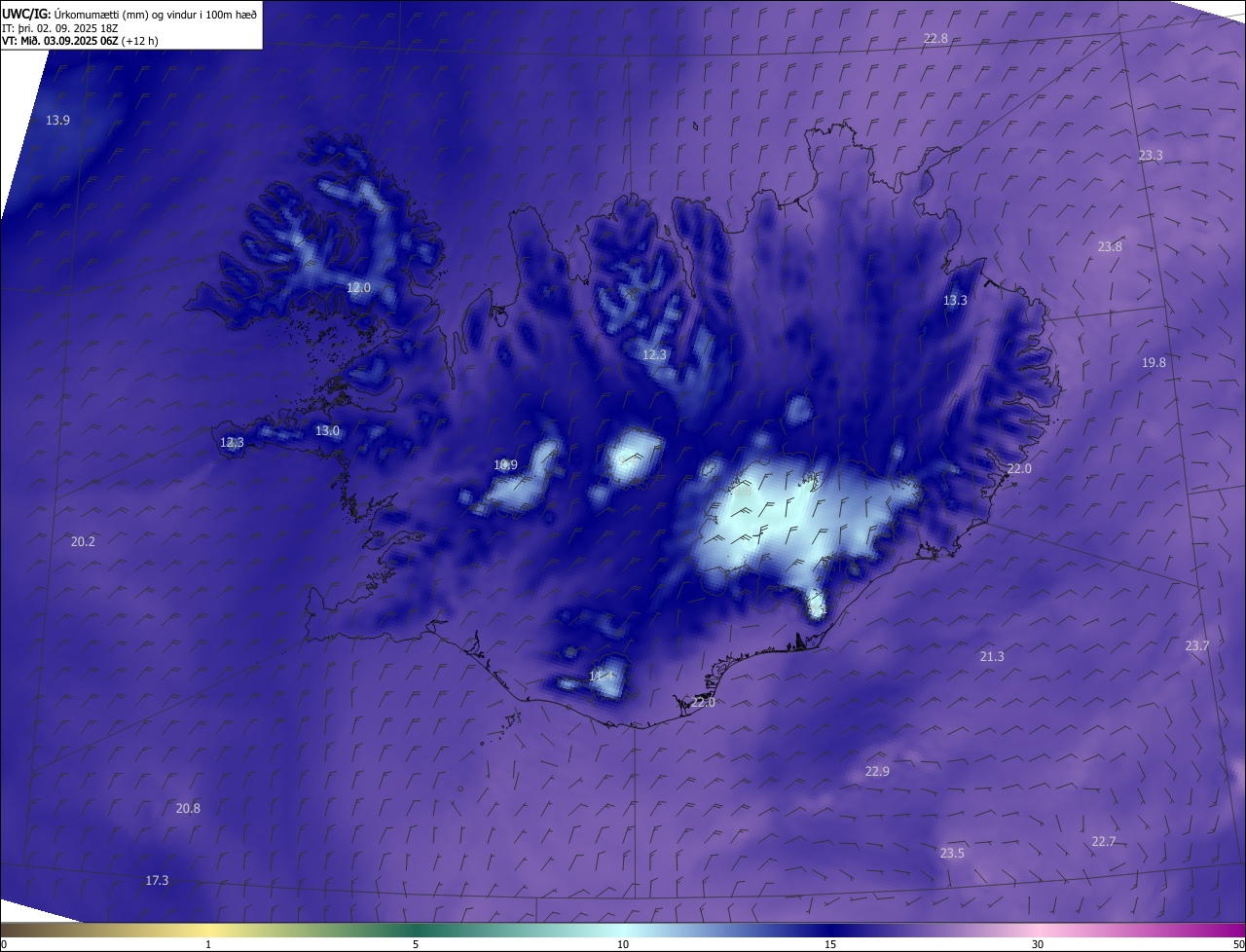1246x952 pixels.
Task: Click the 21.3 value label
Action: (x=992, y=656)
